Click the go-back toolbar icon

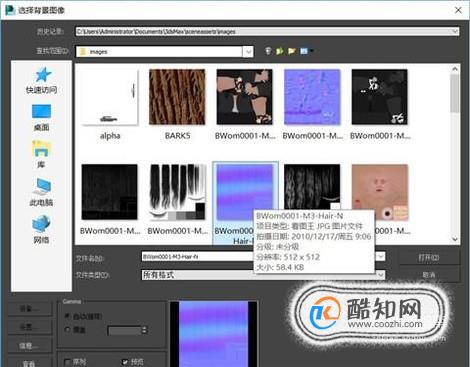coord(268,51)
